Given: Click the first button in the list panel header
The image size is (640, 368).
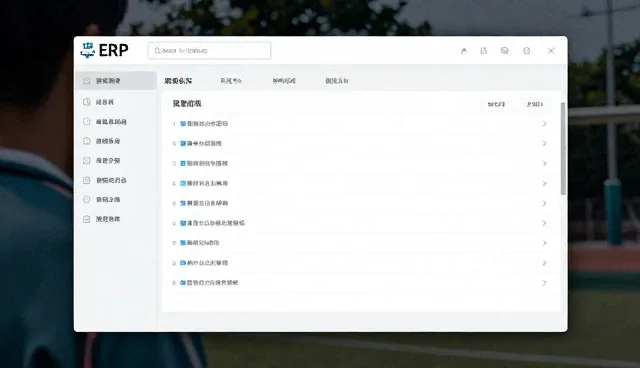Looking at the screenshot, I should (x=496, y=104).
